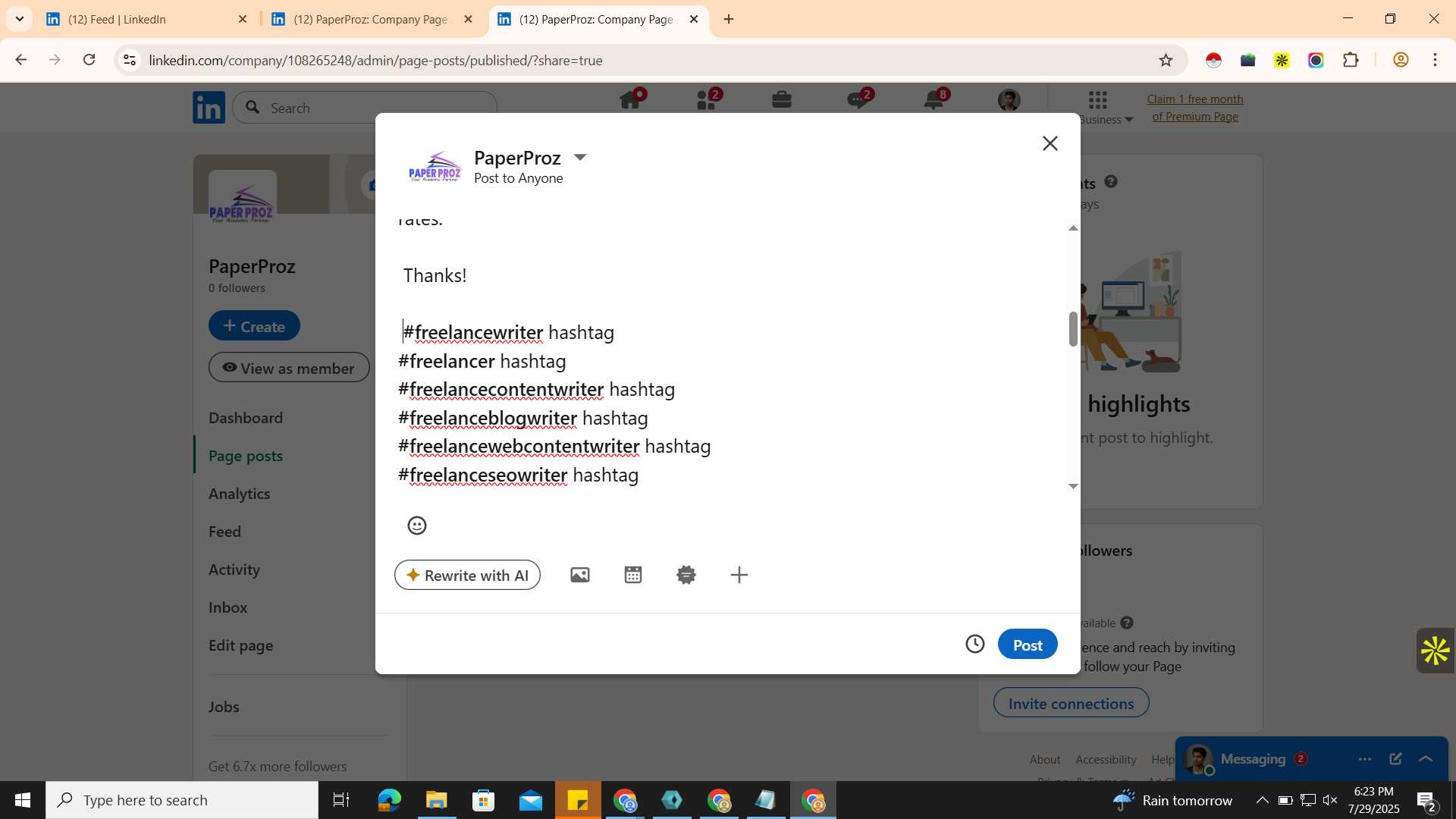Open a new browser tab
The height and width of the screenshot is (819, 1456).
[729, 19]
